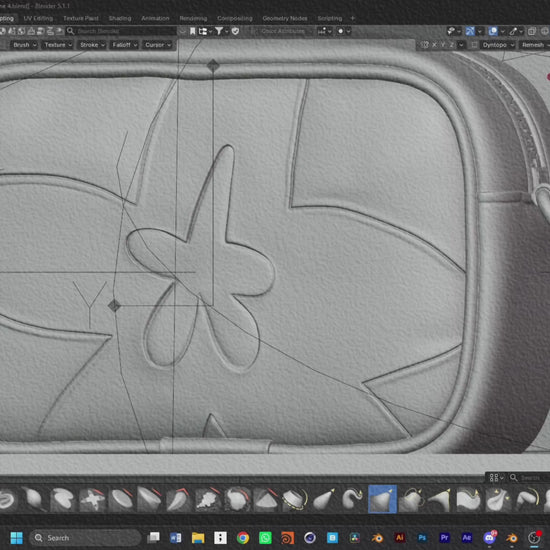The image size is (550, 550).
Task: Open the Stroke dropdown panel
Action: (x=92, y=45)
